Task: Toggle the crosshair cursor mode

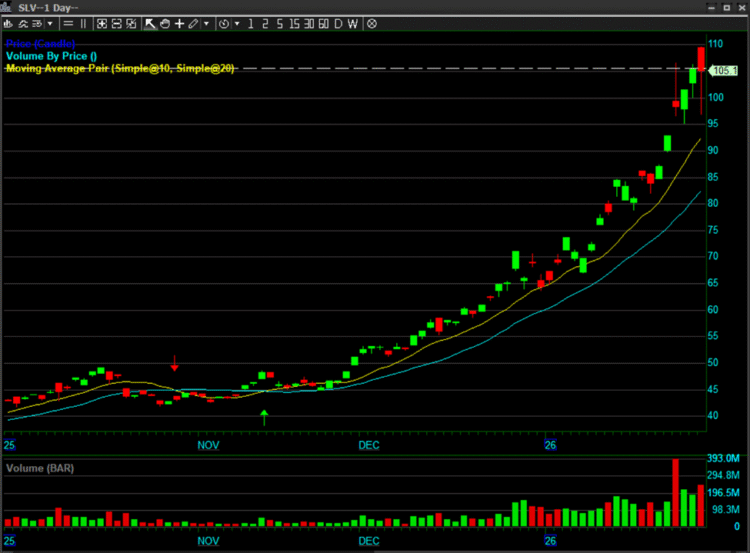Action: pos(179,23)
